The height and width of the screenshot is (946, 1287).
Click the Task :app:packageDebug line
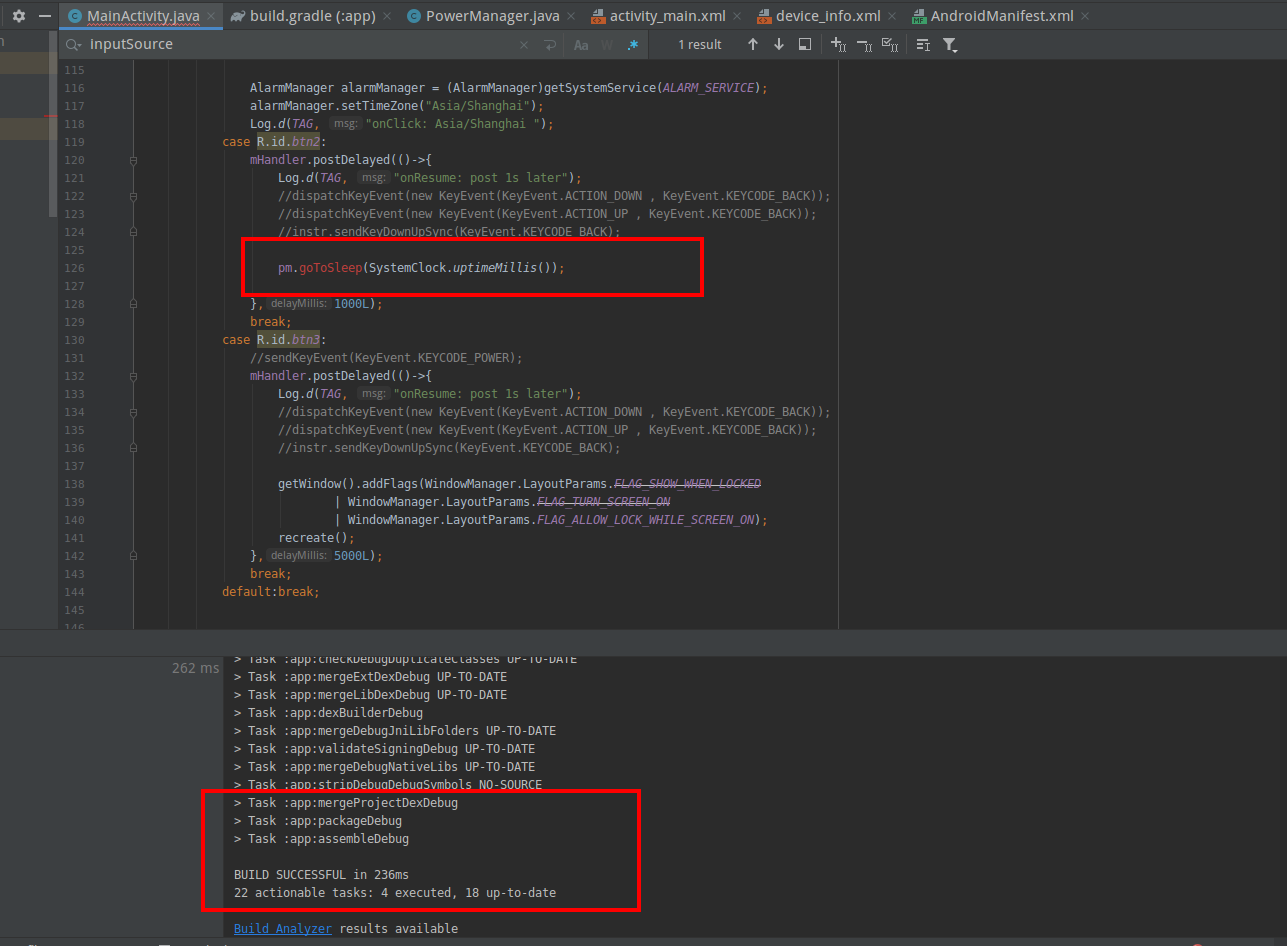click(x=318, y=821)
